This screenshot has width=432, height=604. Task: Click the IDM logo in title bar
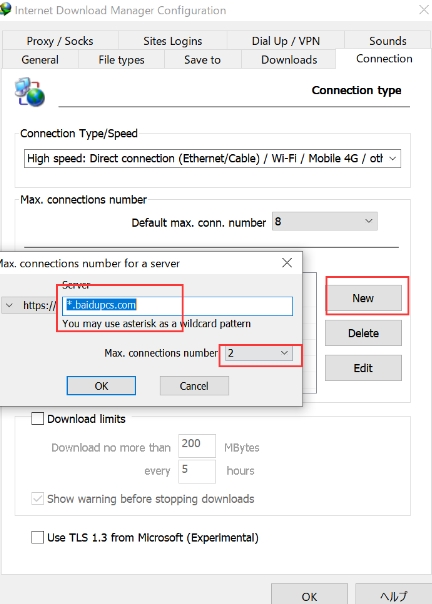pyautogui.click(x=5, y=9)
